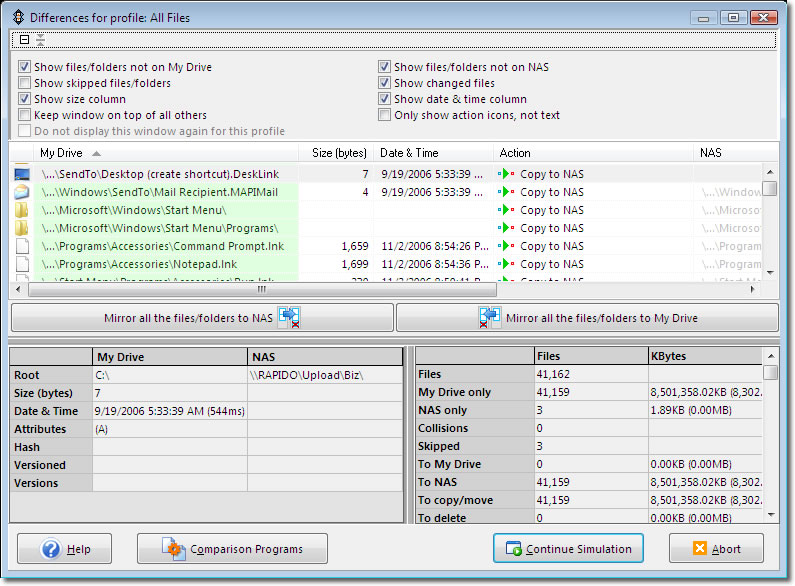795x586 pixels.
Task: Click the 41,162 Files count cell
Action: pos(591,374)
